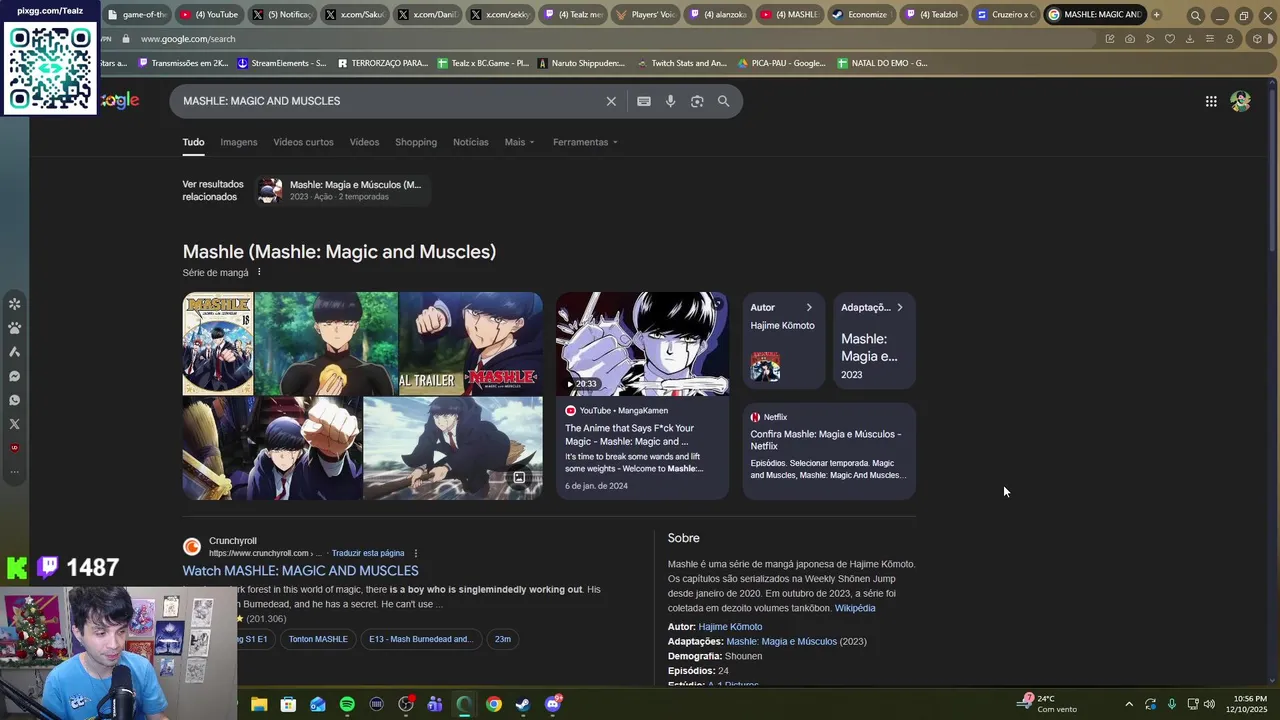Screen dimensions: 1280x720
Task: Open the Adaptação card chevron
Action: tap(899, 308)
